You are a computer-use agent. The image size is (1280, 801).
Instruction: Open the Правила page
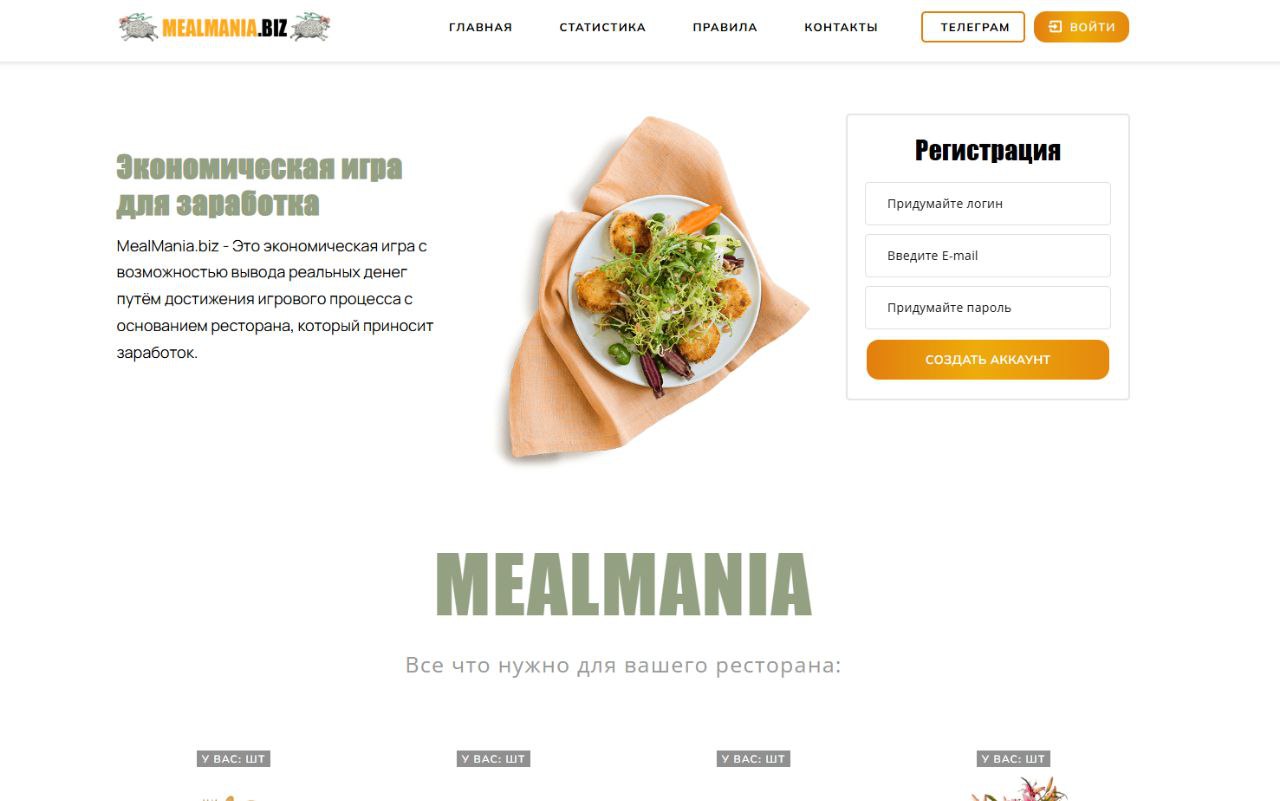pyautogui.click(x=725, y=27)
